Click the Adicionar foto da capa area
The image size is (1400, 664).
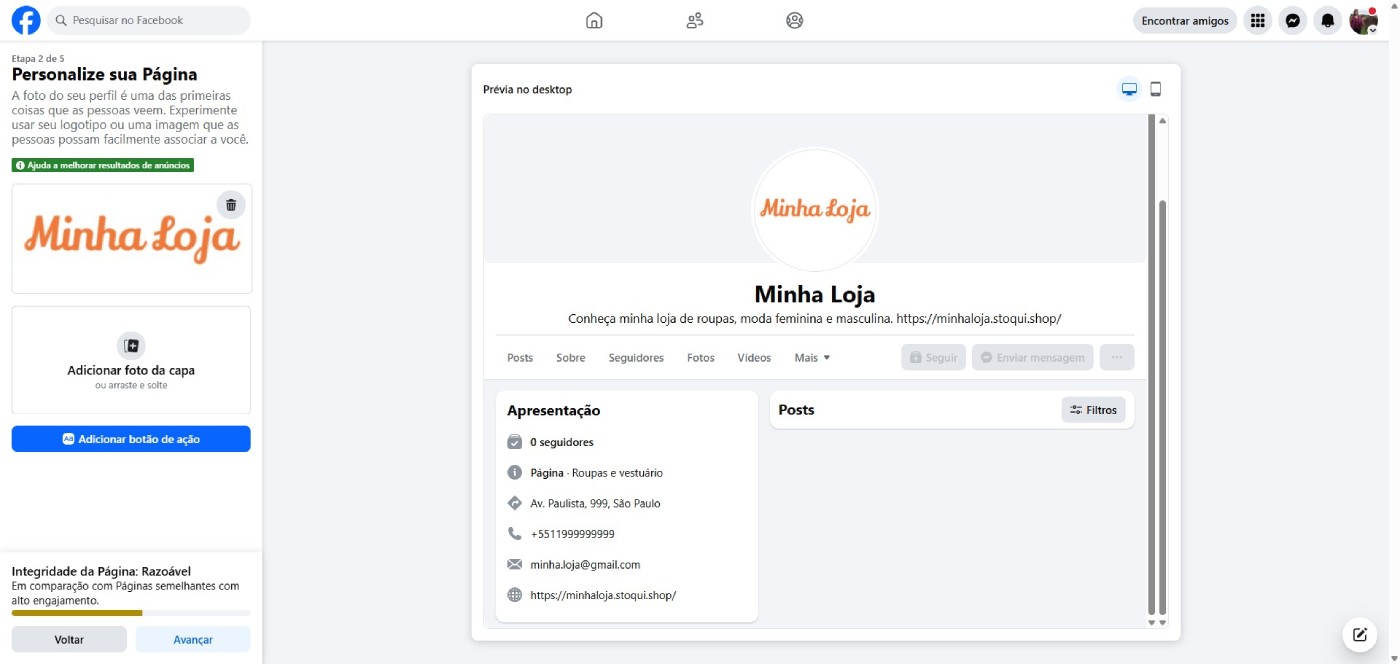(x=131, y=360)
